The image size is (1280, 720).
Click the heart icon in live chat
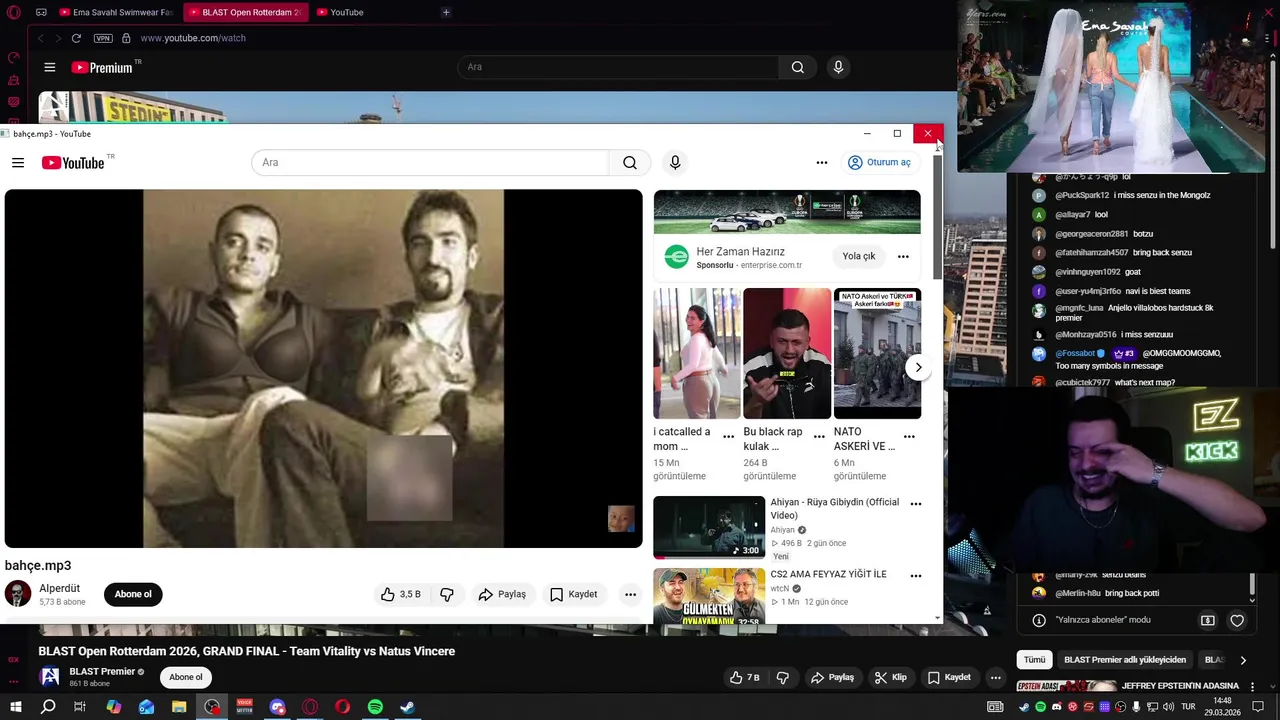[x=1237, y=620]
